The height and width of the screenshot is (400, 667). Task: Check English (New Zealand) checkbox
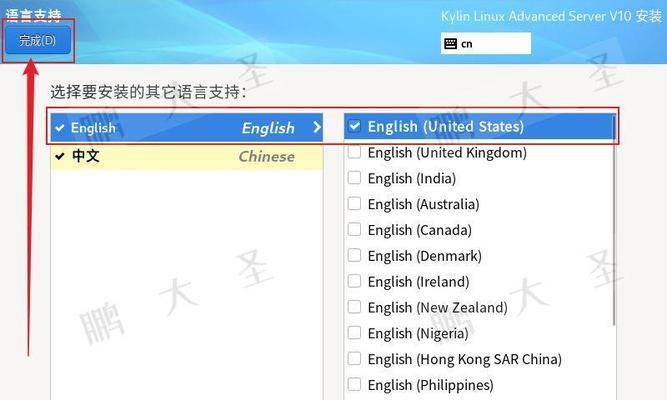click(x=354, y=307)
